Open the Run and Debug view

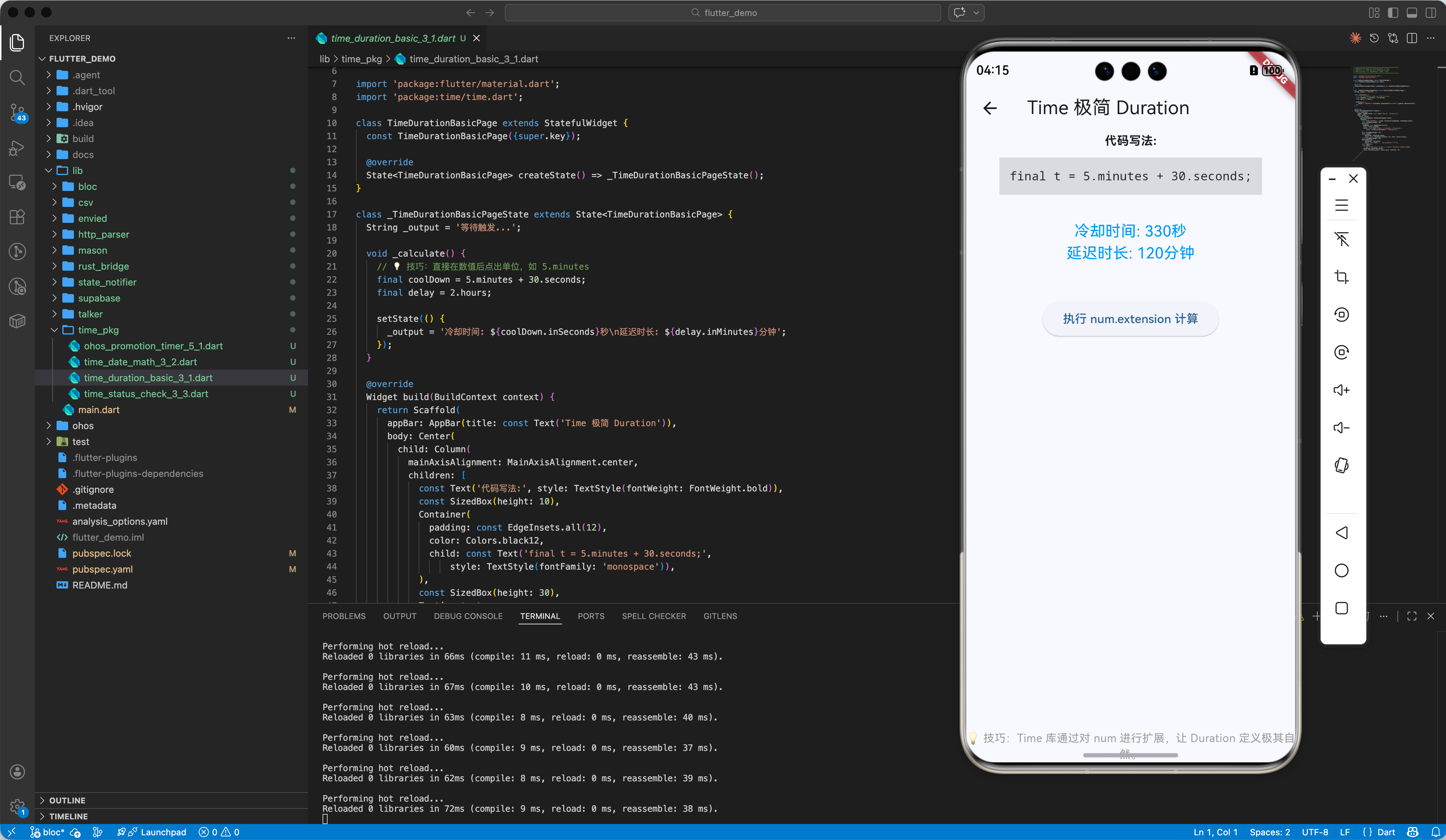17,148
